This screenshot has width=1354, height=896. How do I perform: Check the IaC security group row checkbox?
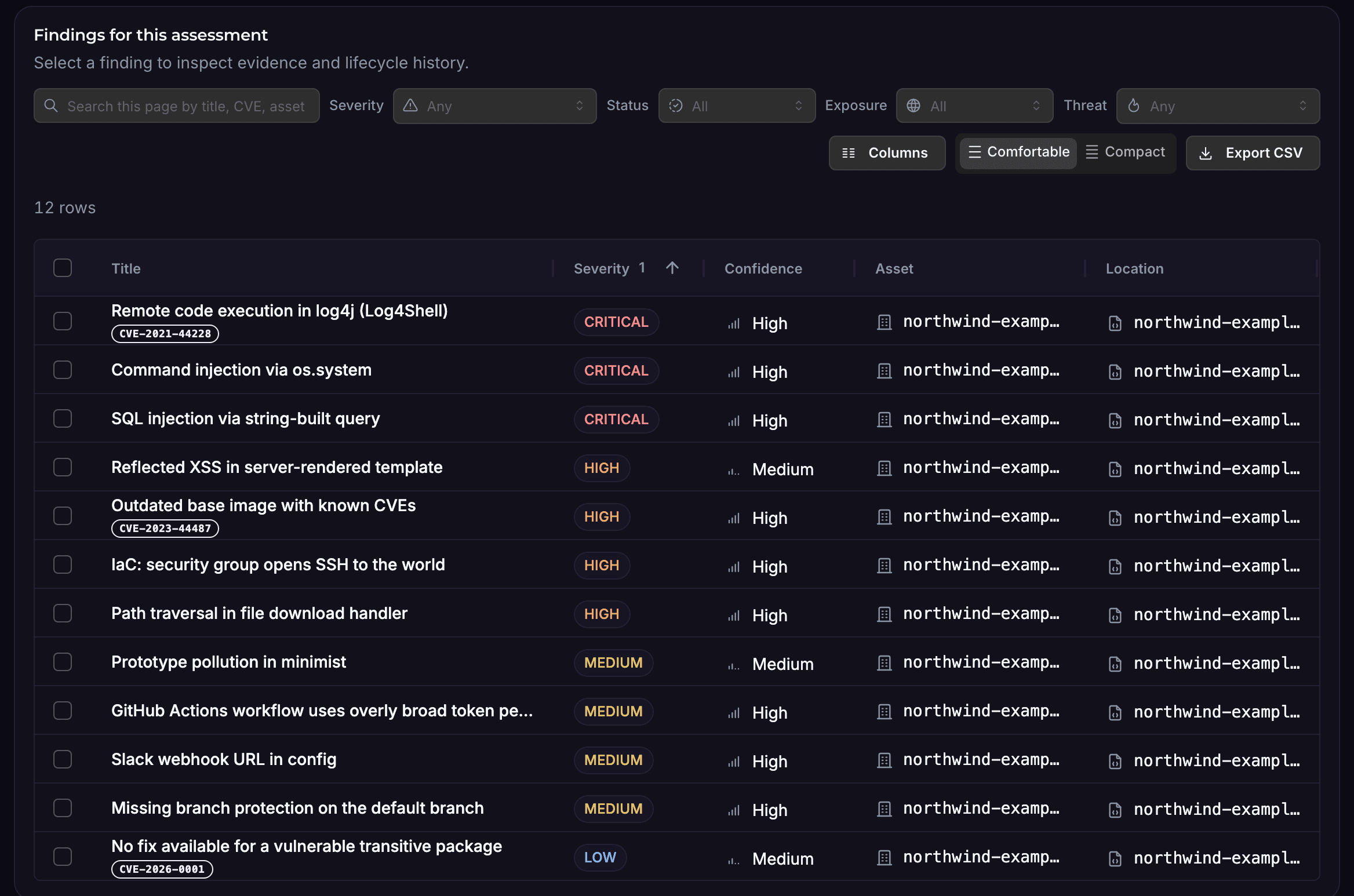pos(63,564)
